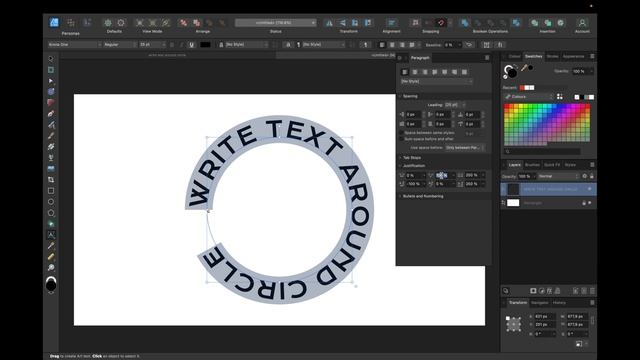The height and width of the screenshot is (360, 640).
Task: Click Flip Vertical in Transform group
Action: (x=342, y=23)
